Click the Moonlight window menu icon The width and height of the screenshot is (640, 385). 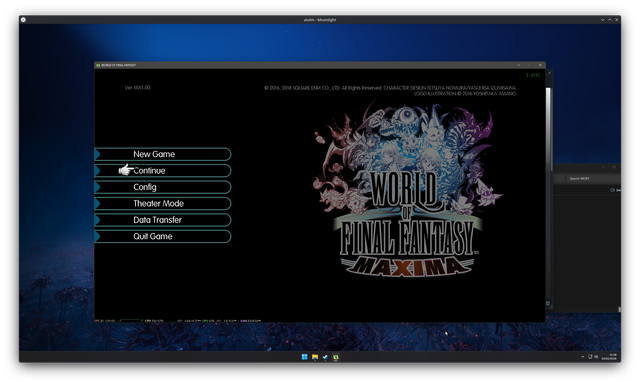[x=23, y=20]
